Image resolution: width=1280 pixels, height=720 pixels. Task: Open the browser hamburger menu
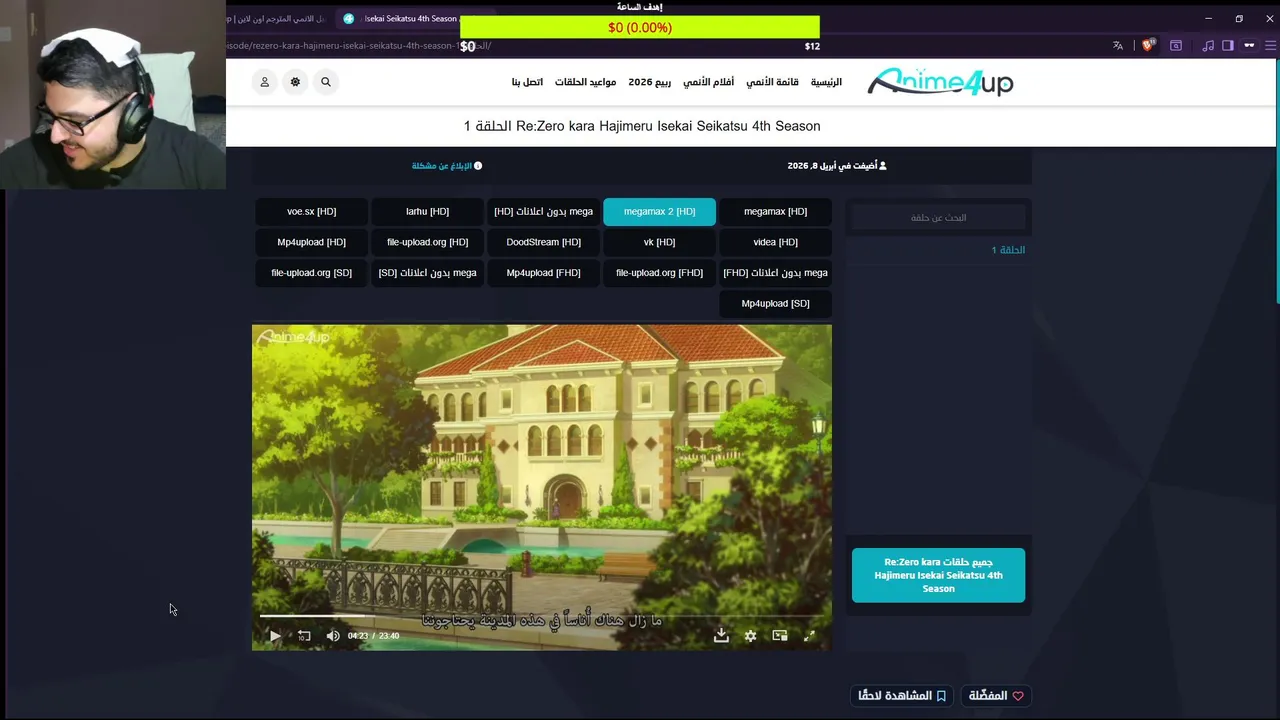click(x=1271, y=45)
